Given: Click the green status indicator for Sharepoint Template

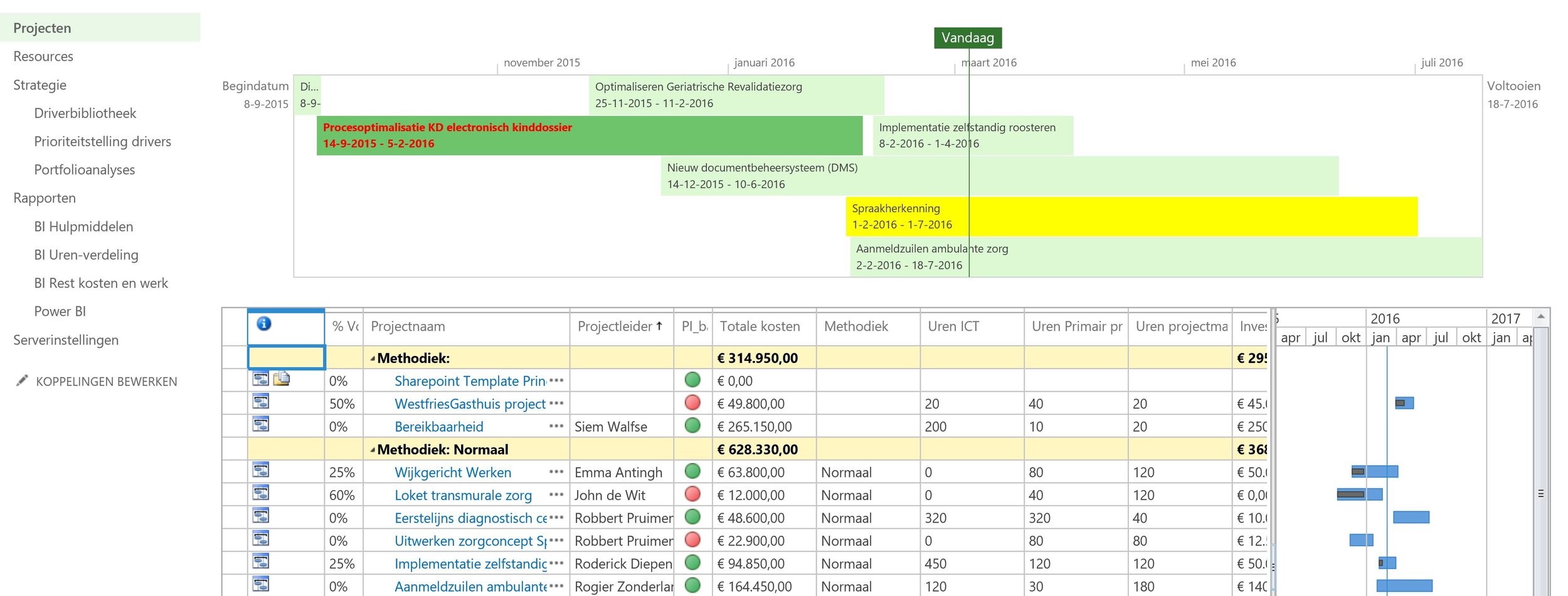Looking at the screenshot, I should [692, 379].
